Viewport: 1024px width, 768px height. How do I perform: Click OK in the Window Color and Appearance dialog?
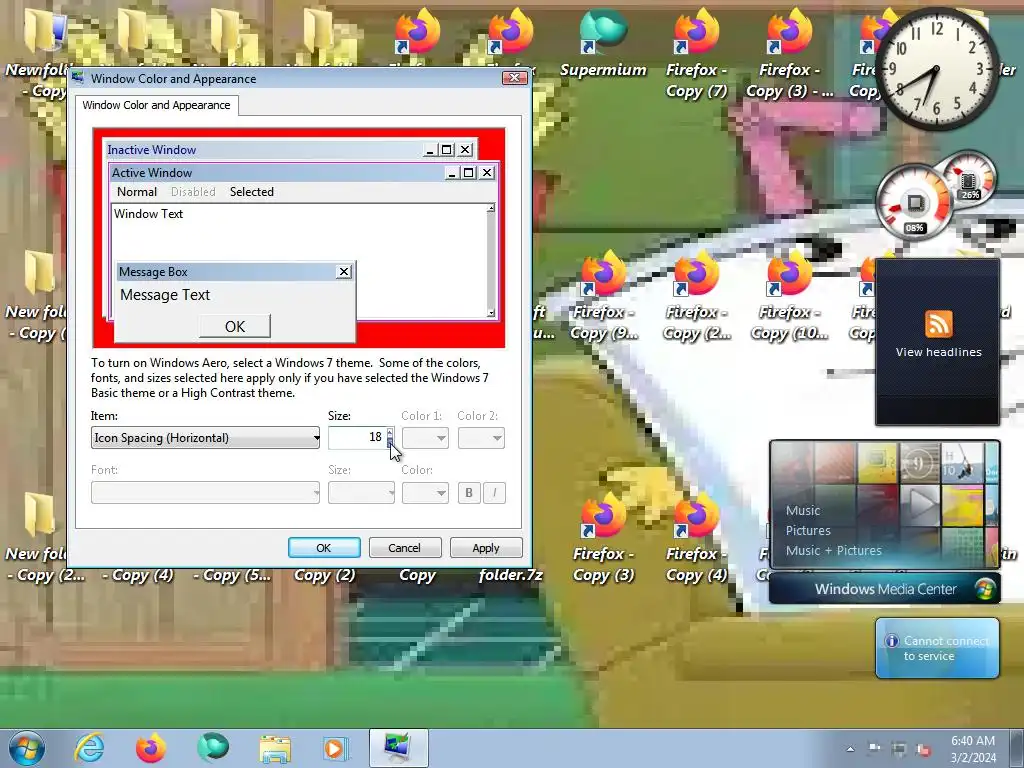coord(324,548)
